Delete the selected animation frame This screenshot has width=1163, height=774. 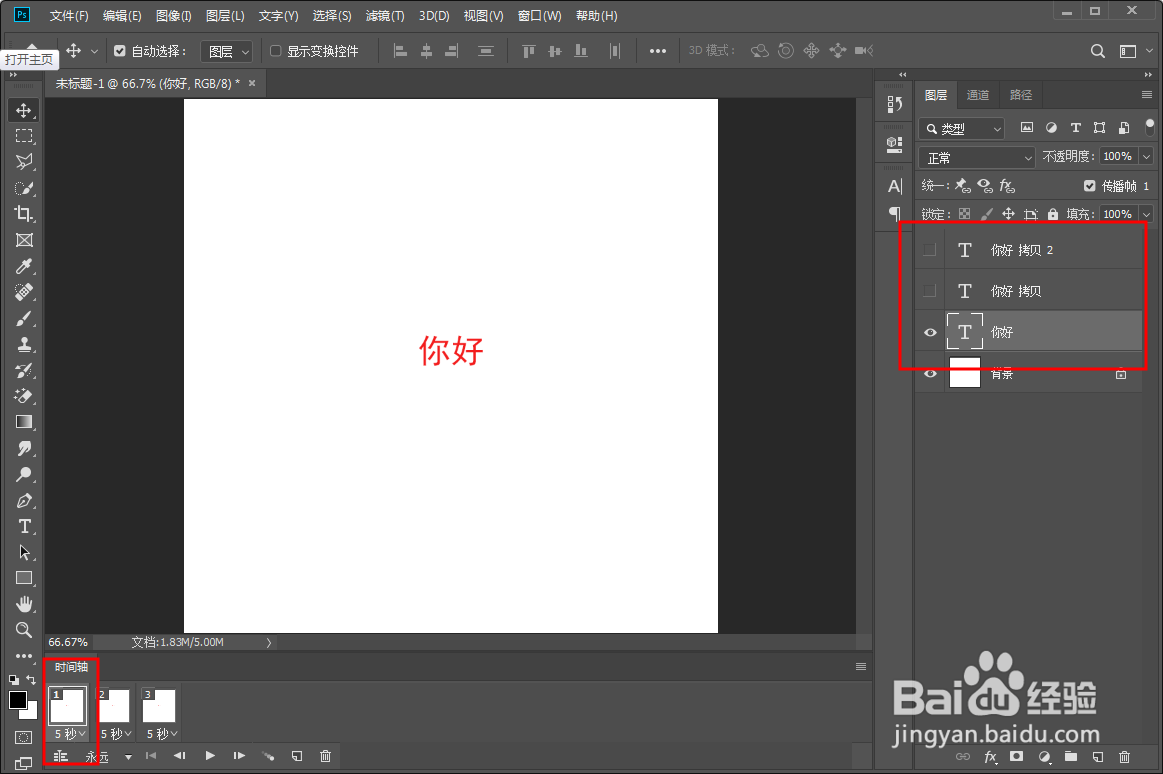(x=325, y=756)
